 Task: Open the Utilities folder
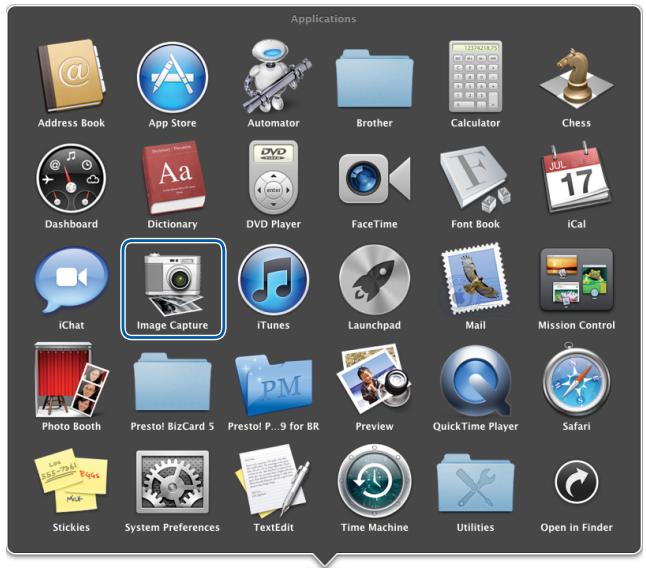pyautogui.click(x=475, y=483)
